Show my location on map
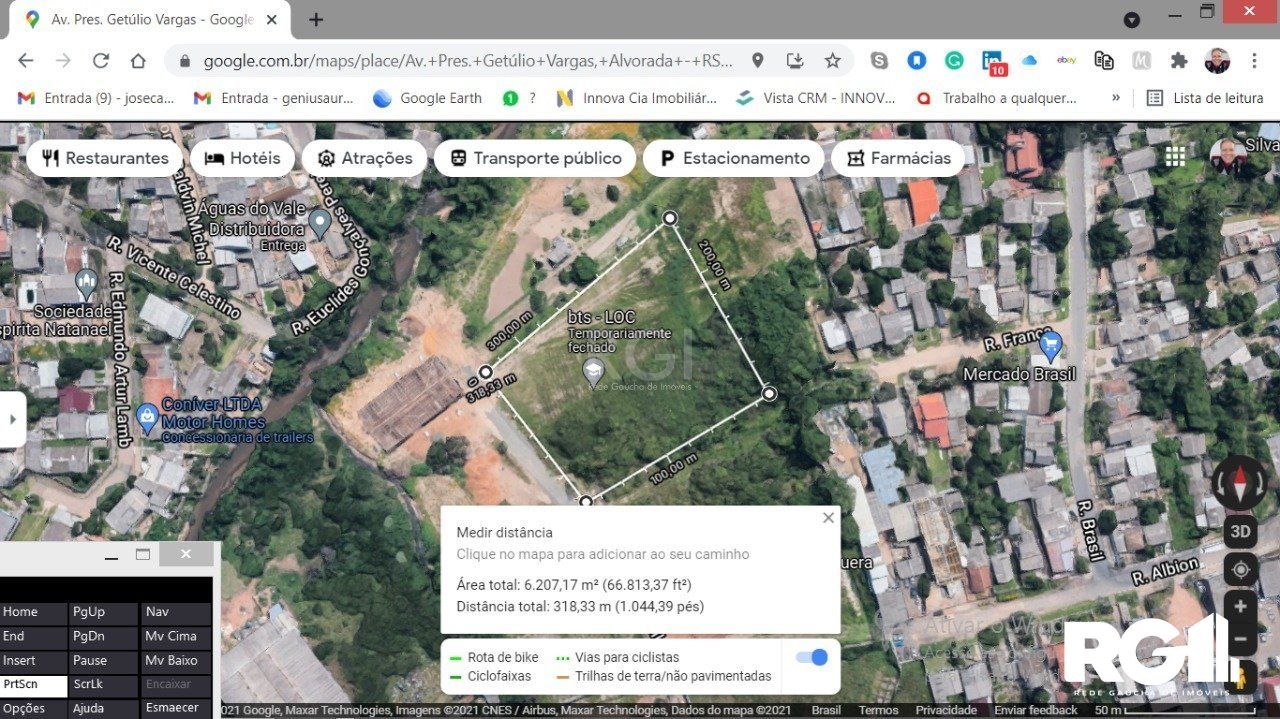1280x719 pixels. pyautogui.click(x=1240, y=570)
